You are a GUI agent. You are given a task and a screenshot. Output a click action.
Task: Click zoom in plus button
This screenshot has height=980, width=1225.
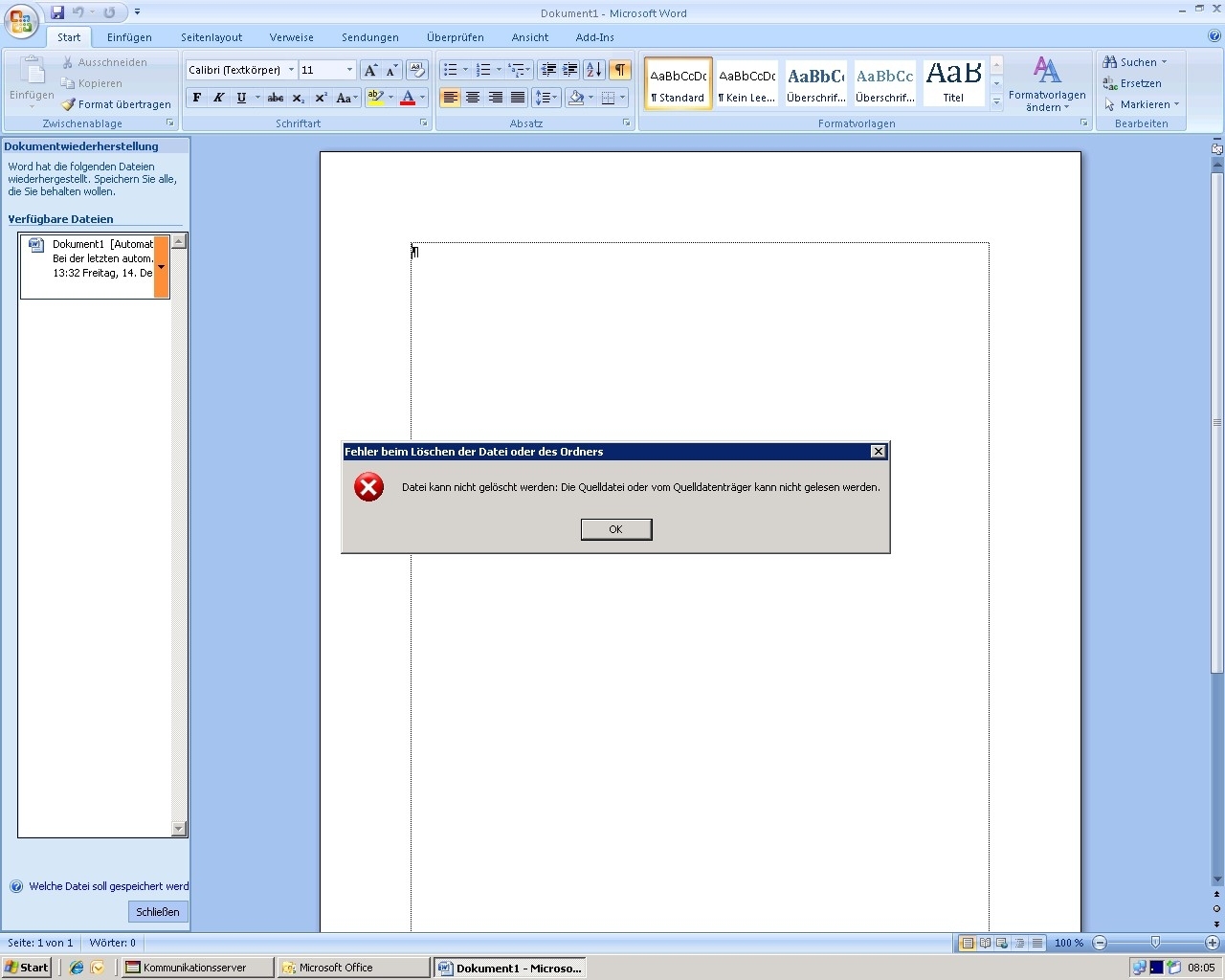pyautogui.click(x=1212, y=943)
